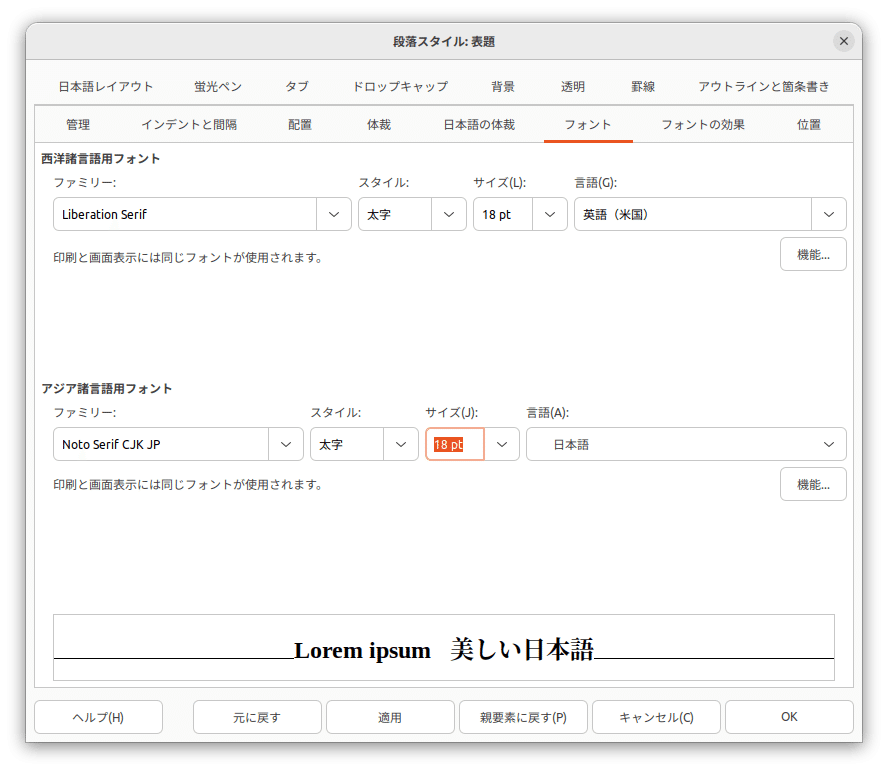
Task: Switch to the タブ tab
Action: (x=297, y=86)
